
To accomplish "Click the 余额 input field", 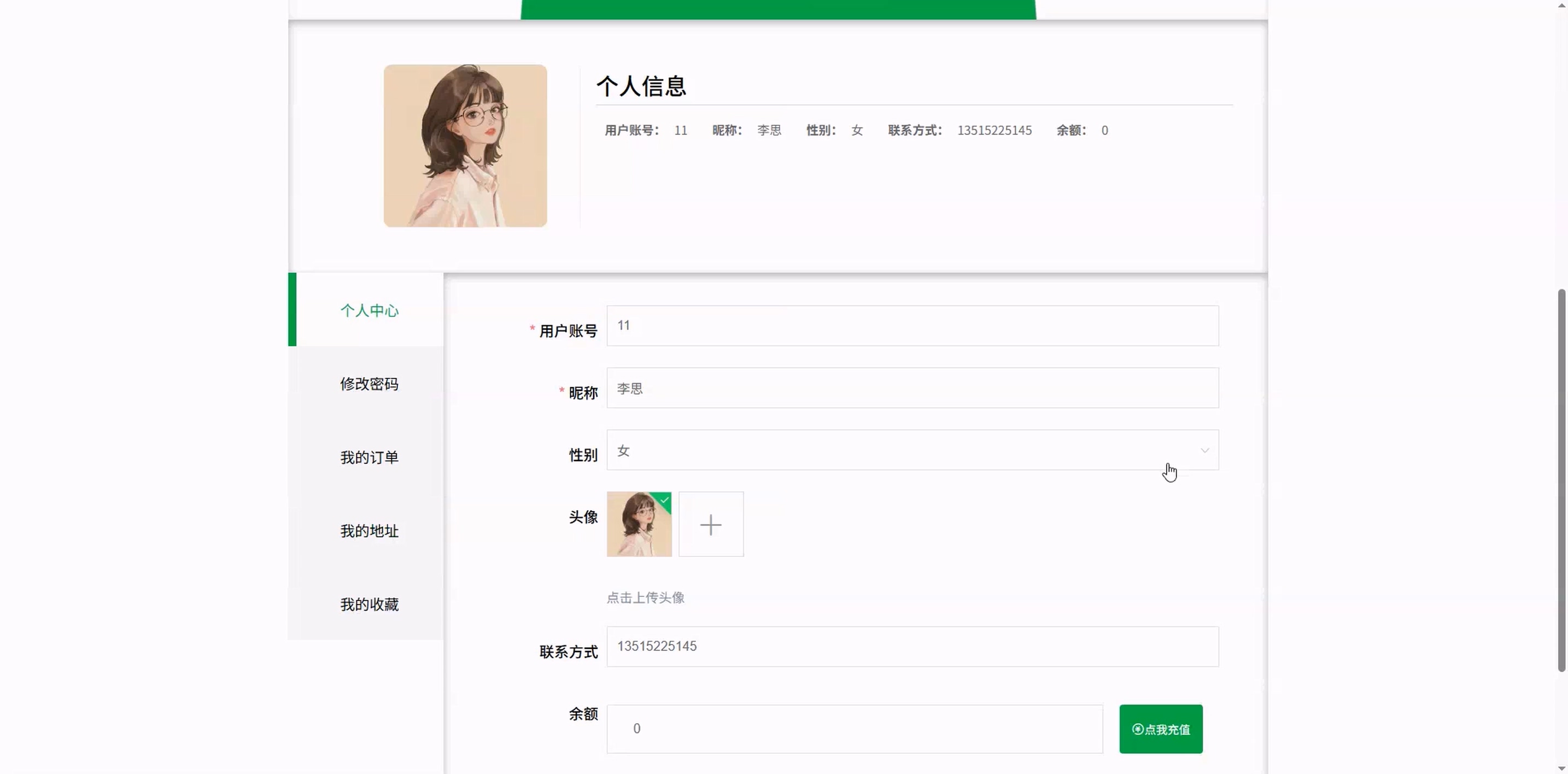I will pos(854,729).
